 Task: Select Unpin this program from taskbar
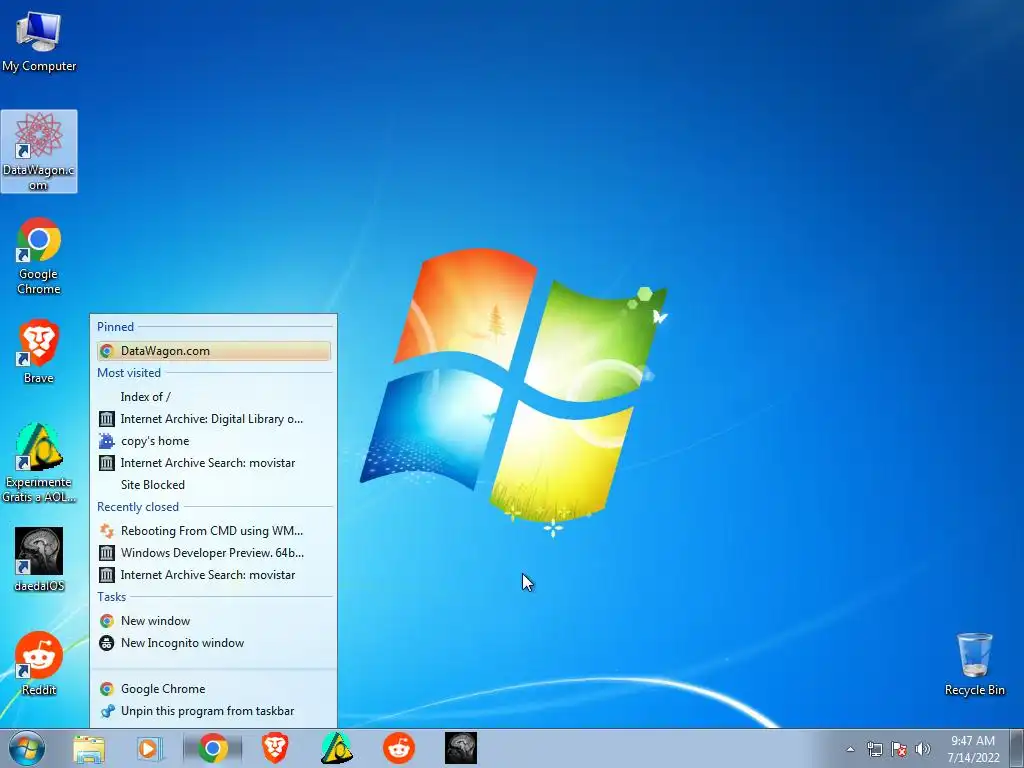coord(214,711)
